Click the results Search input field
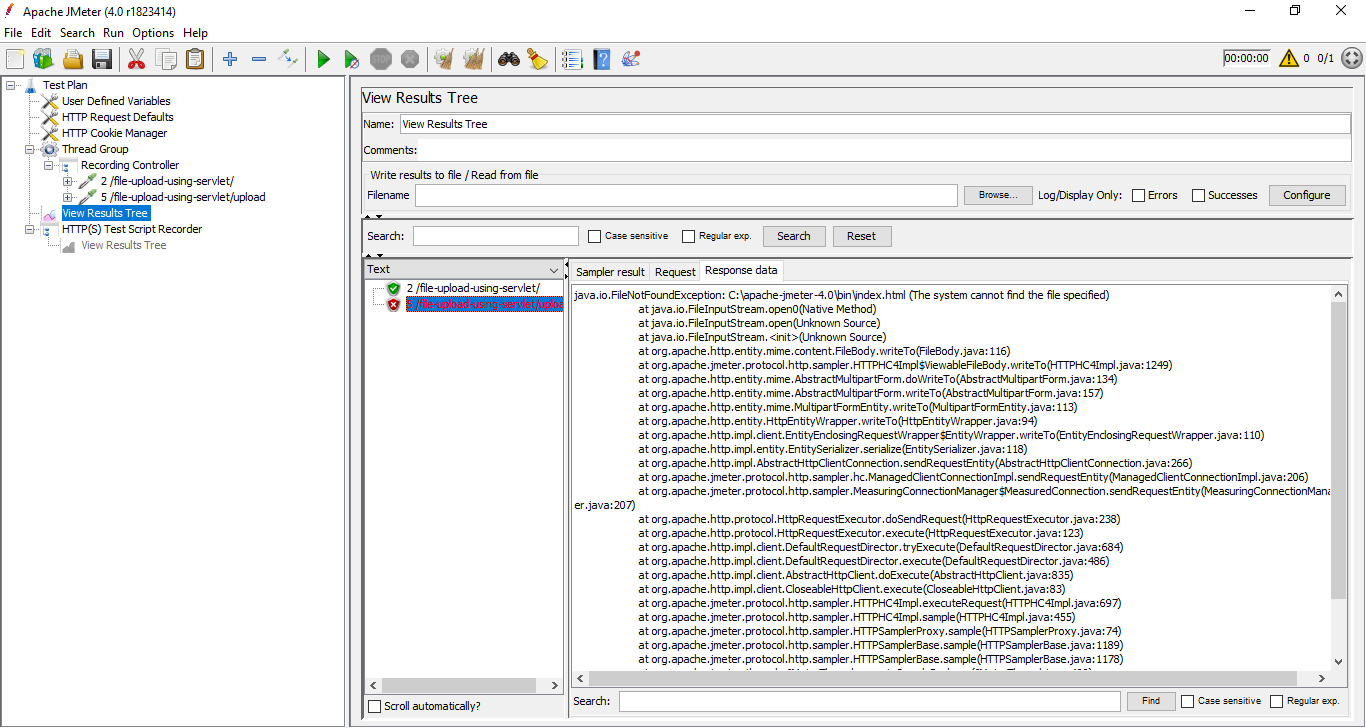 point(495,236)
